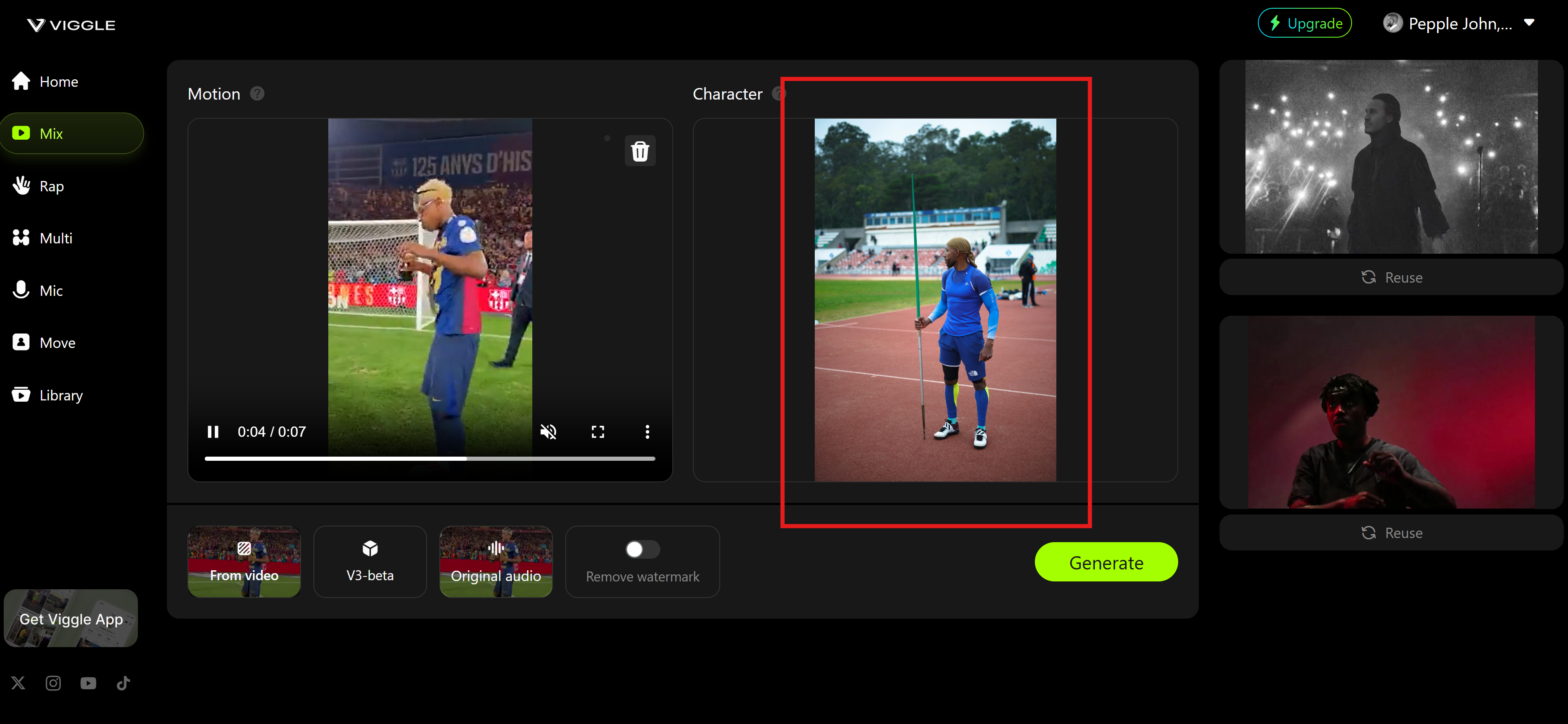Reuse the black-and-white concert video

pyautogui.click(x=1392, y=276)
